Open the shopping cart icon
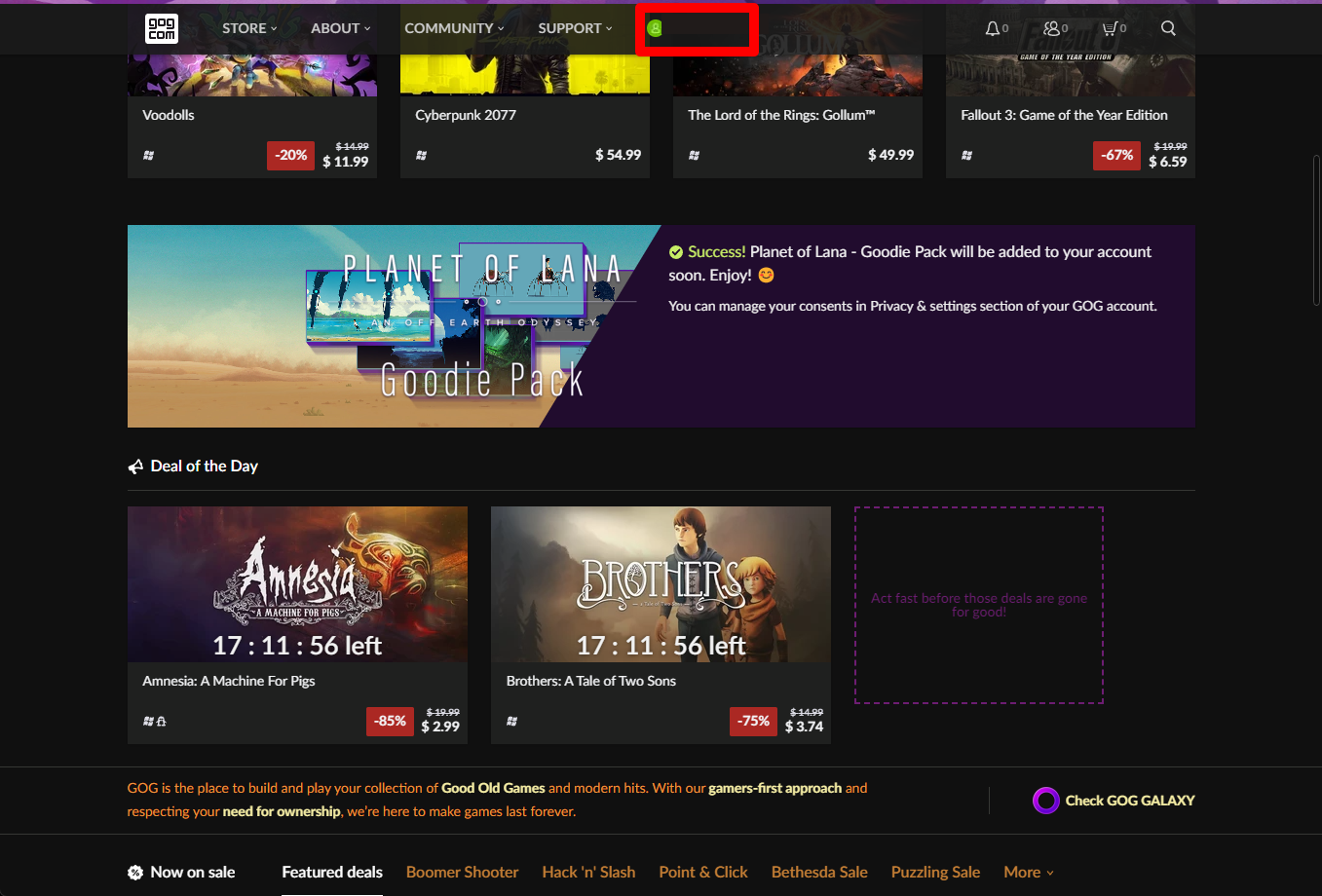Image resolution: width=1322 pixels, height=896 pixels. coord(1109,28)
